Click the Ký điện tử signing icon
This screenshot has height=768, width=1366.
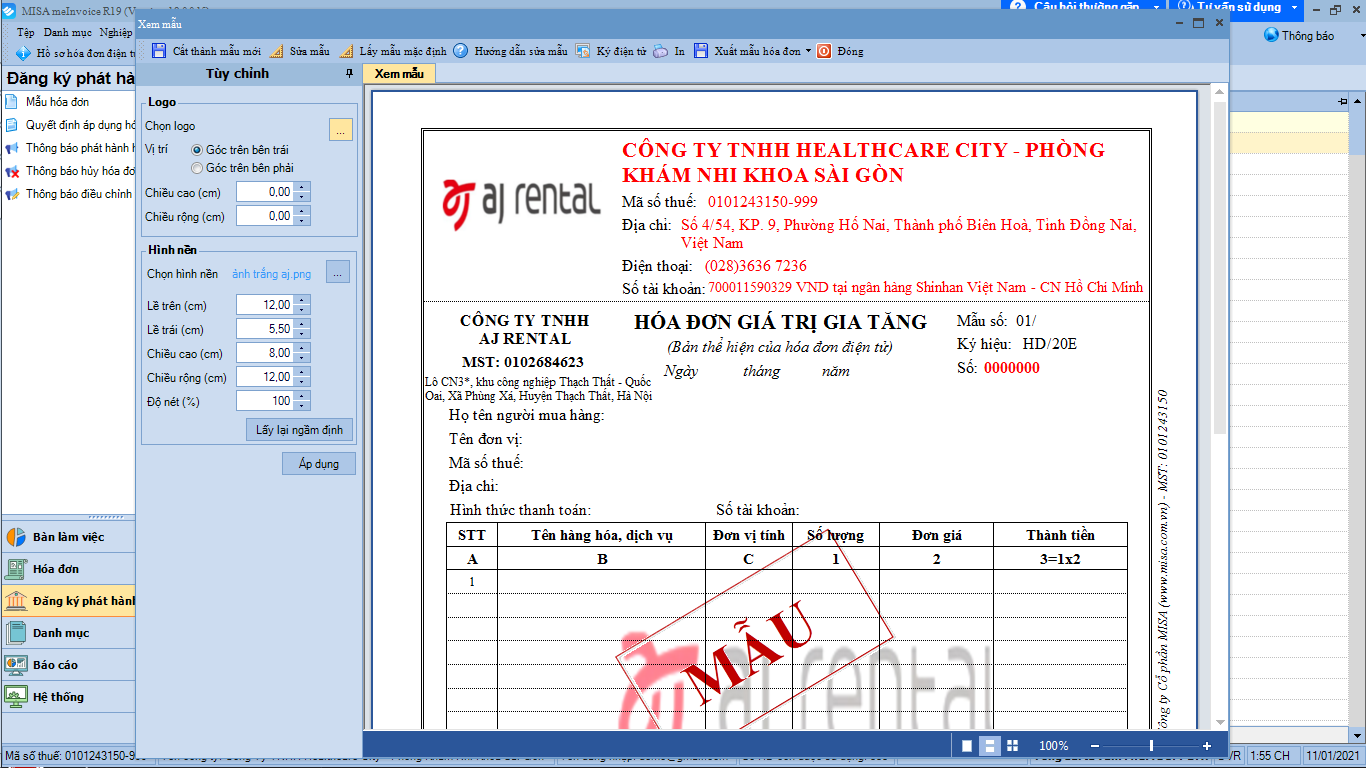tap(583, 51)
